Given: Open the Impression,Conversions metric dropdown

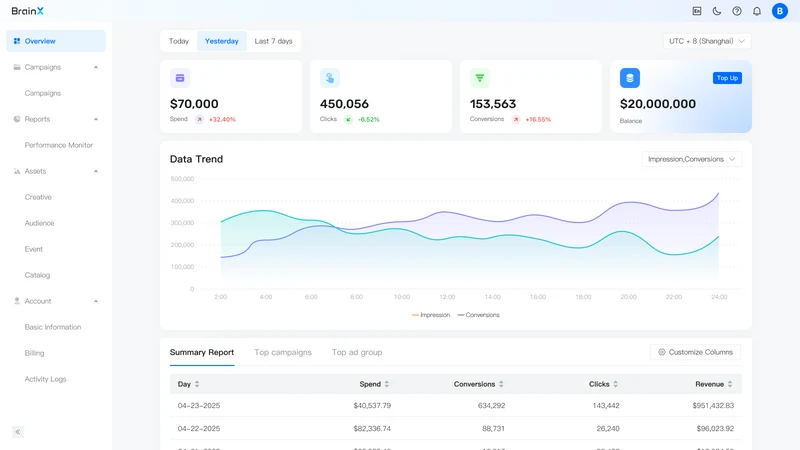Looking at the screenshot, I should tap(691, 159).
